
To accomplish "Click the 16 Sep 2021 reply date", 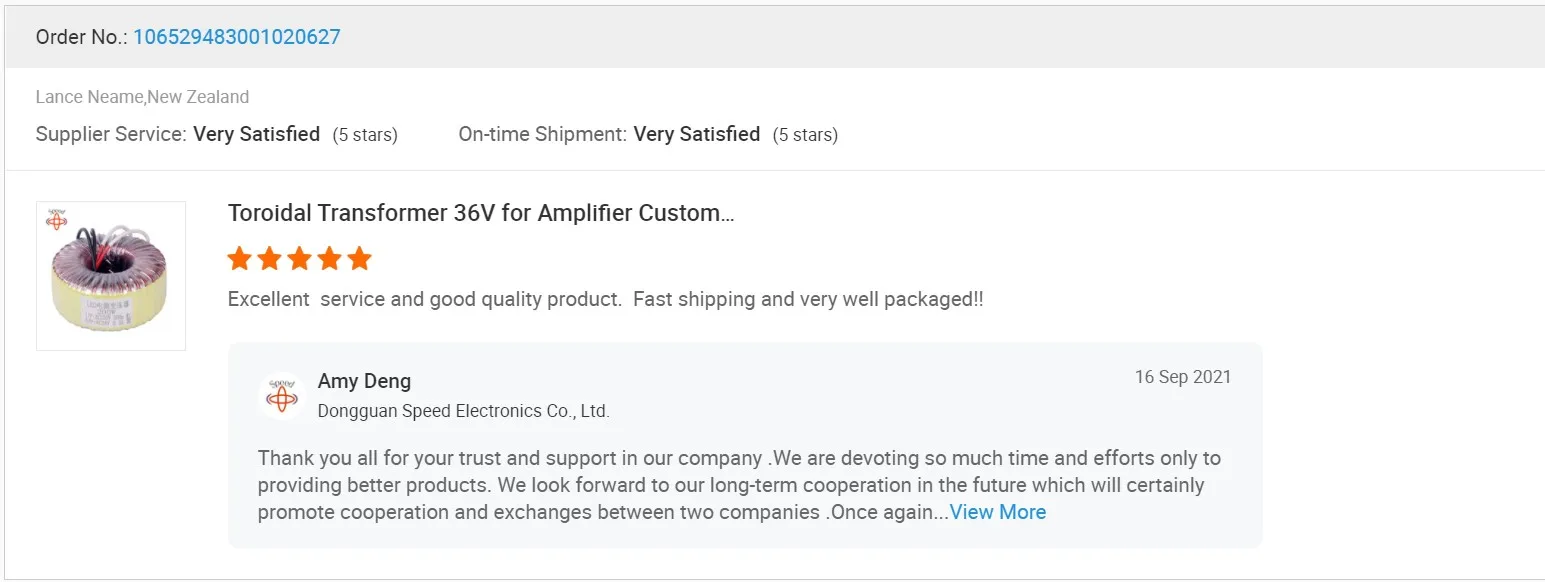I will point(1182,377).
